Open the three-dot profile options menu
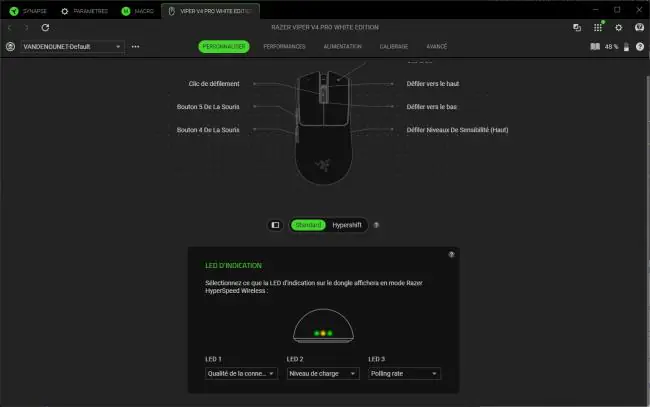Screen dimensions: 650x407 (136, 46)
